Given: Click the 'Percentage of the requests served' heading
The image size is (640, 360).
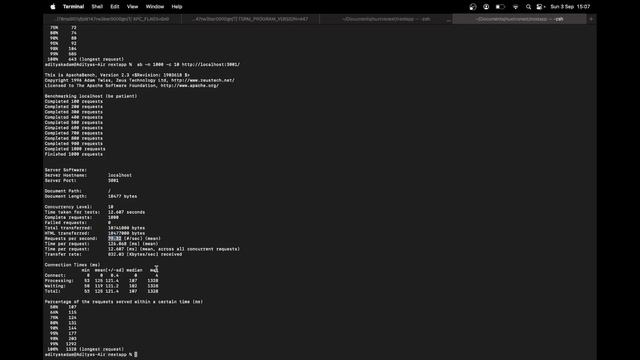Looking at the screenshot, I should pos(124,302).
